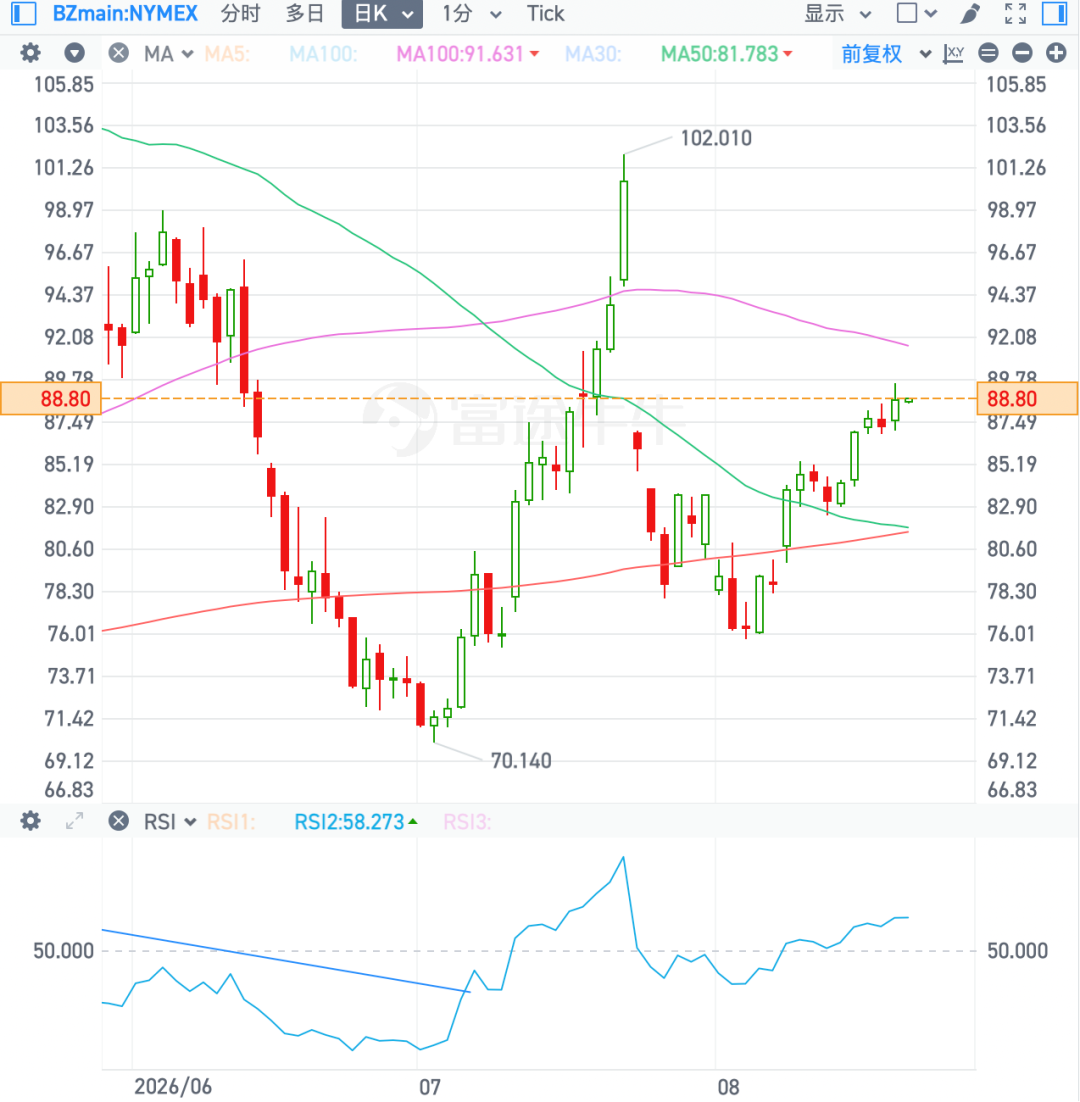This screenshot has height=1102, width=1080.
Task: Click the 08 month axis label
Action: pos(729,1087)
